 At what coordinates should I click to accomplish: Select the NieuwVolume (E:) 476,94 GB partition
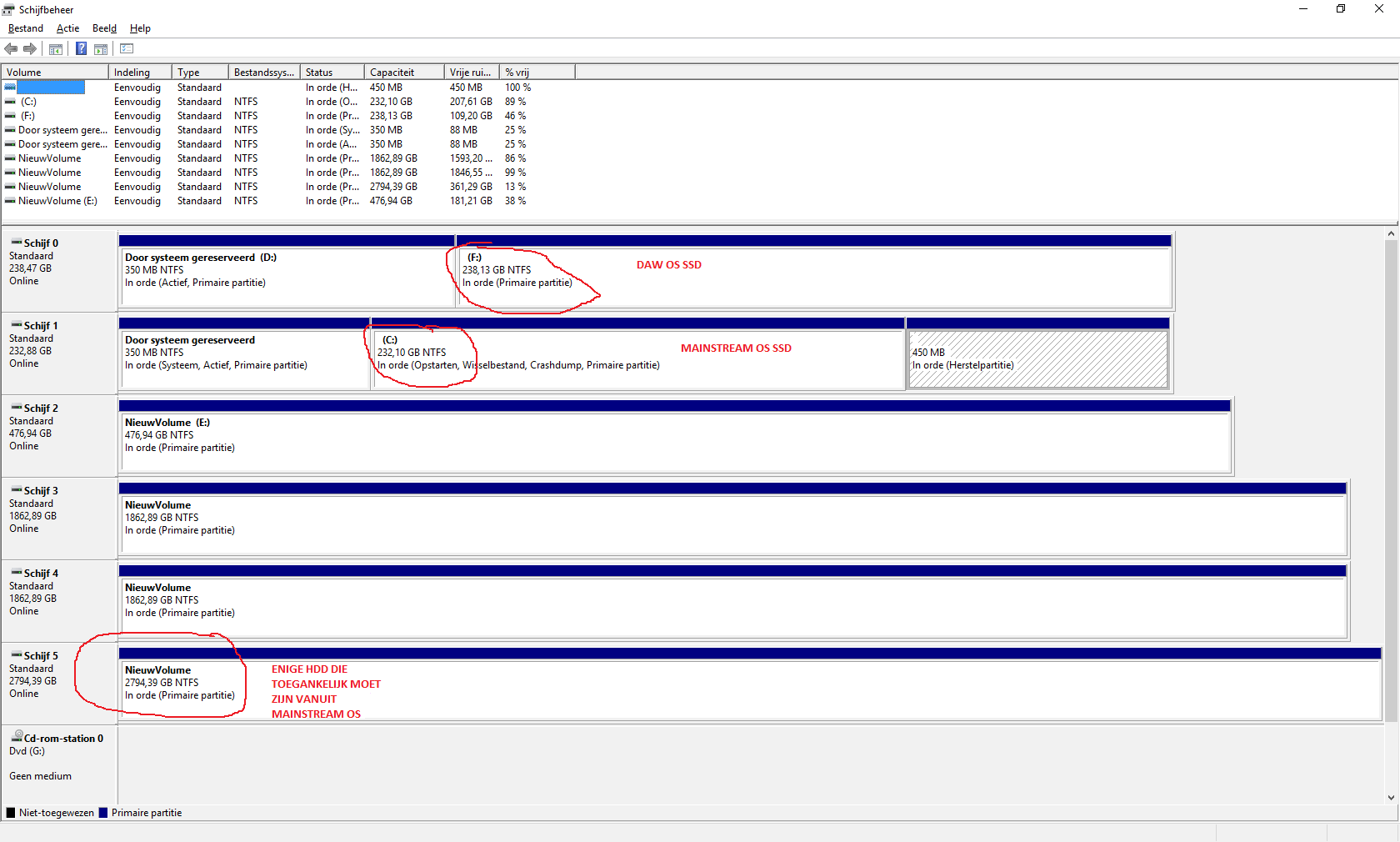(675, 436)
